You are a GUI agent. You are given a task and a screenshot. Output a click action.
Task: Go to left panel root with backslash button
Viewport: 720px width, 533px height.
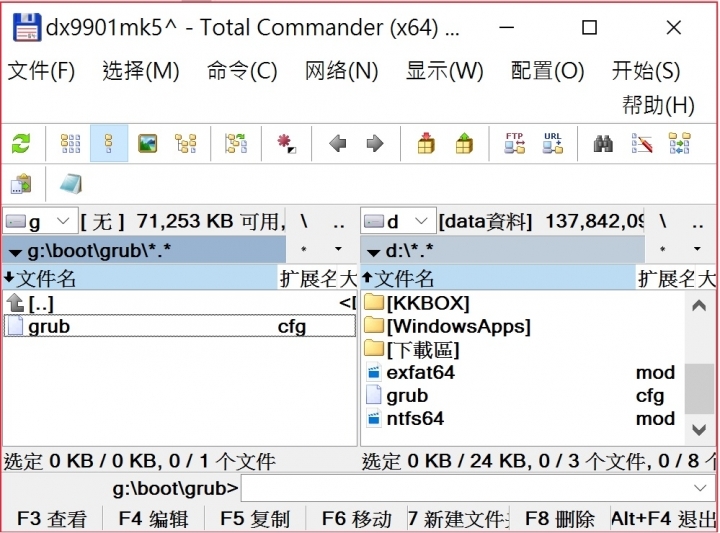(304, 222)
